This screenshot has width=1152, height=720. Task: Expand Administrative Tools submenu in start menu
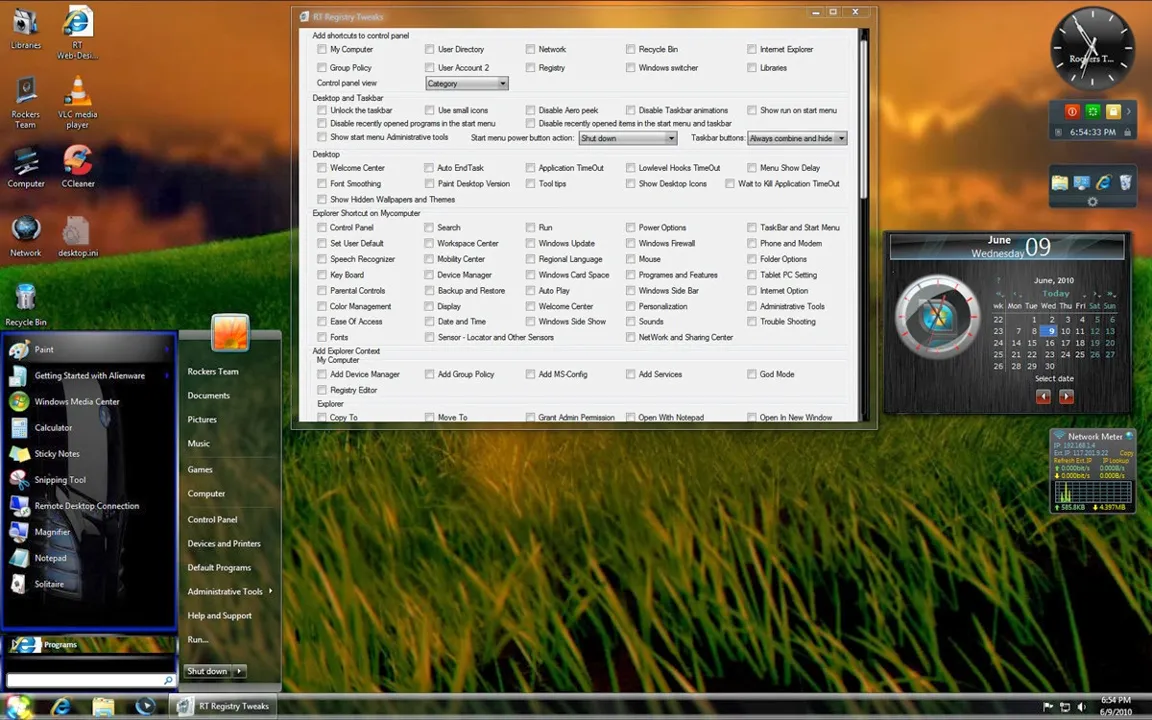(x=270, y=591)
